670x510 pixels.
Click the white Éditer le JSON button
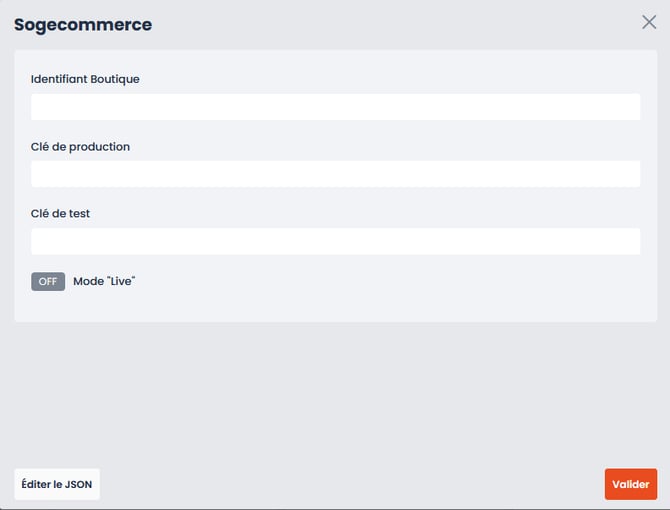coord(57,484)
